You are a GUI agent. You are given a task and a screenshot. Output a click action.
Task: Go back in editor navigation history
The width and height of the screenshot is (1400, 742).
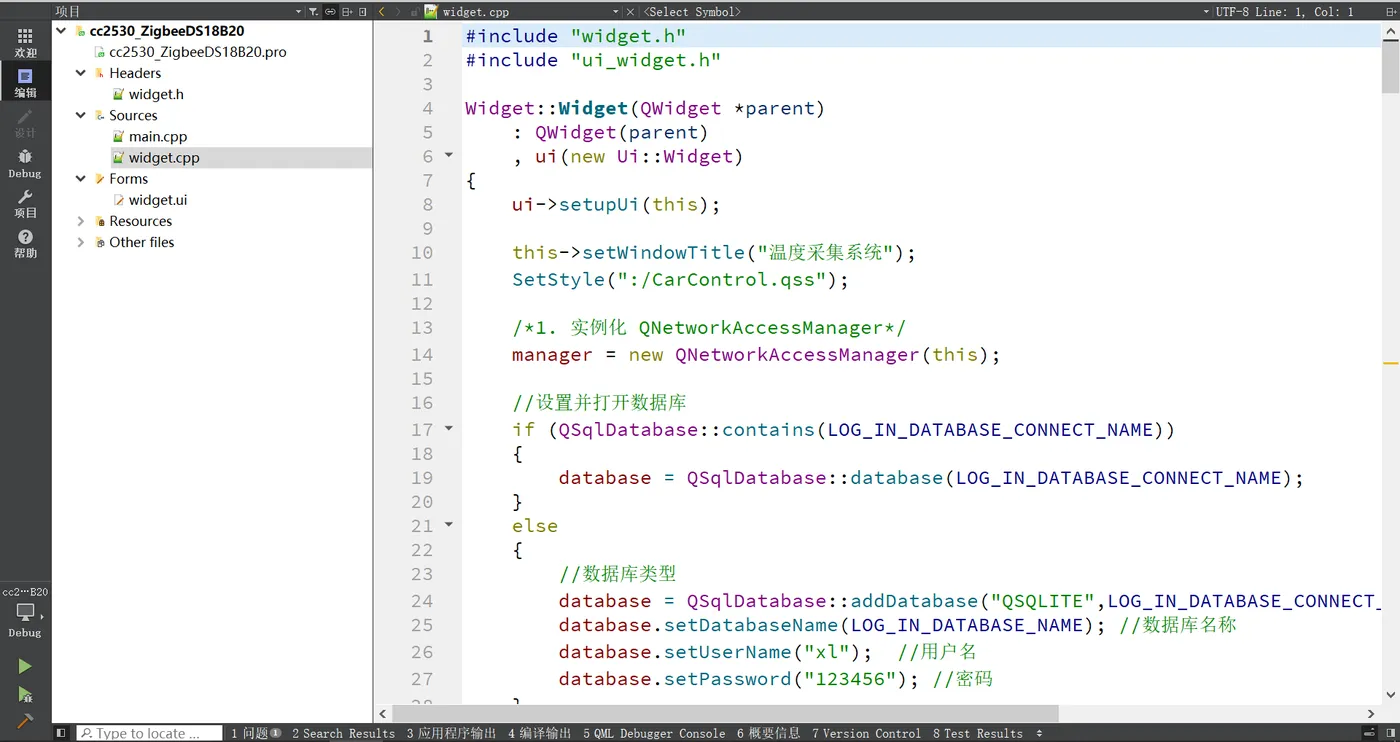click(382, 12)
